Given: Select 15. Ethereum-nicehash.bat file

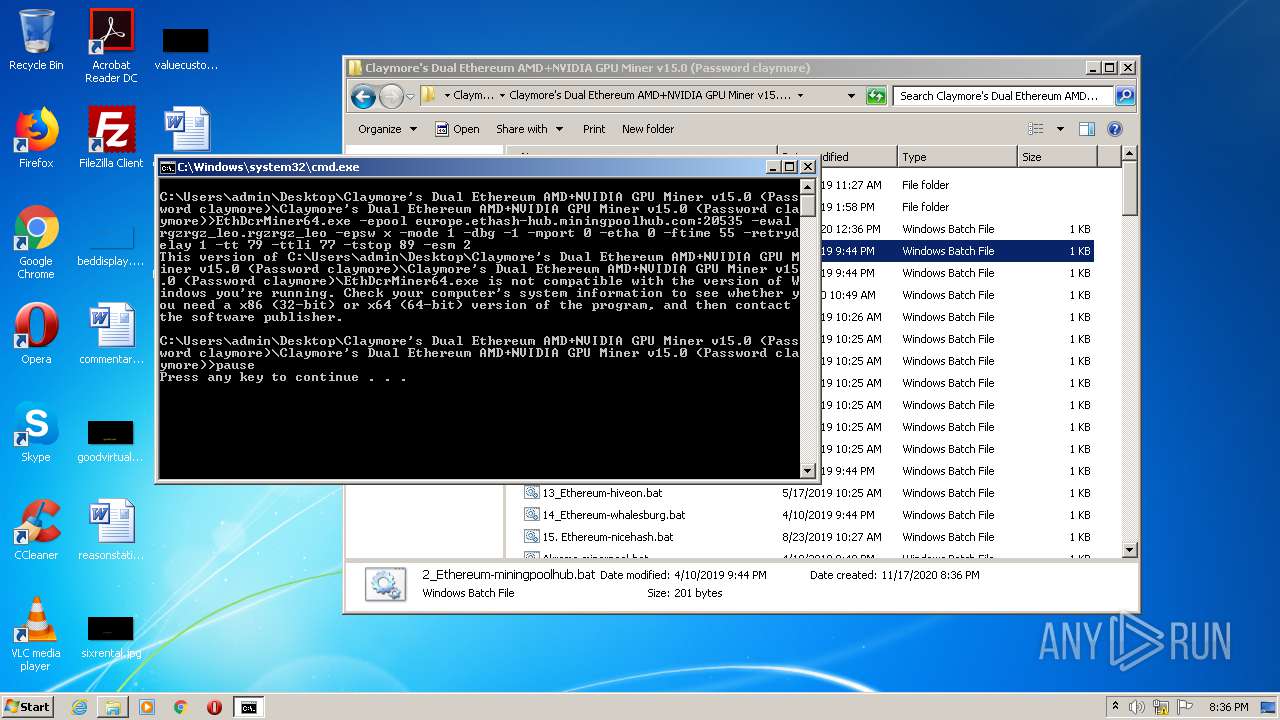Looking at the screenshot, I should (x=608, y=537).
